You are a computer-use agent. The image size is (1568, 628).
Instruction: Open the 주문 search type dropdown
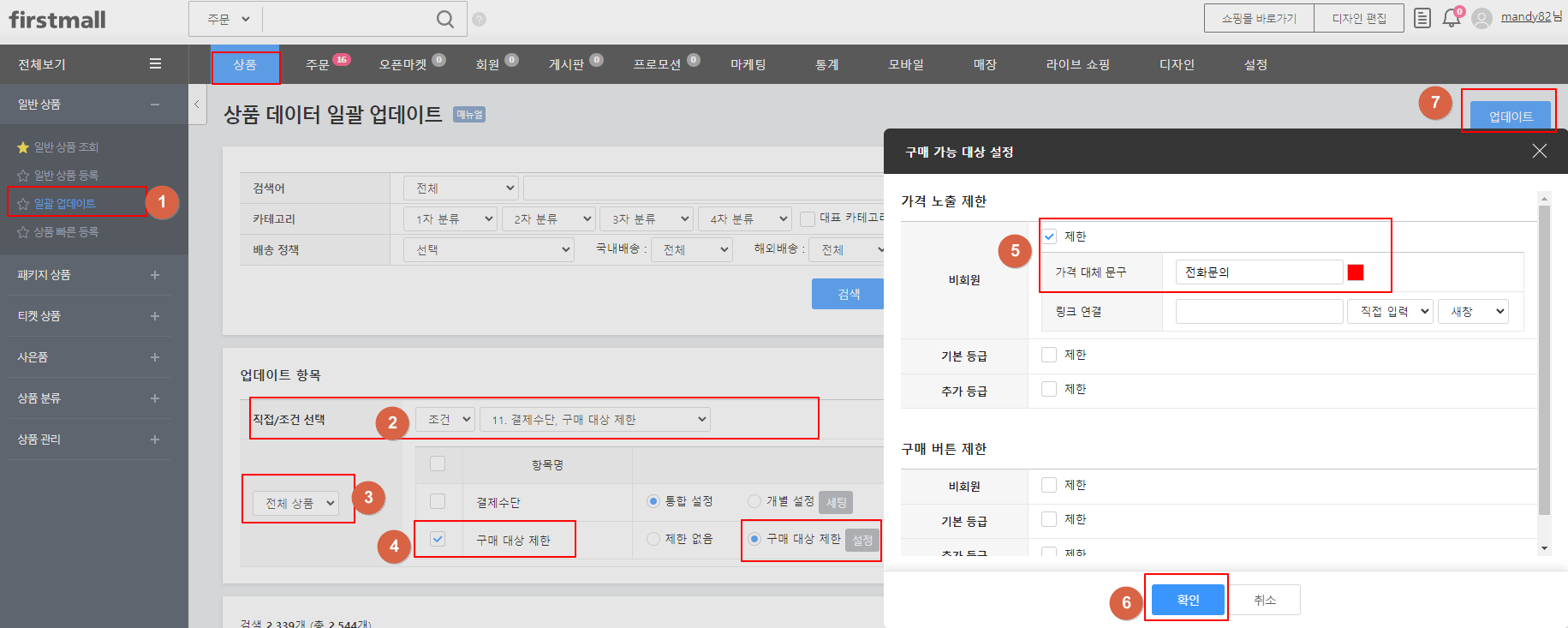[229, 19]
